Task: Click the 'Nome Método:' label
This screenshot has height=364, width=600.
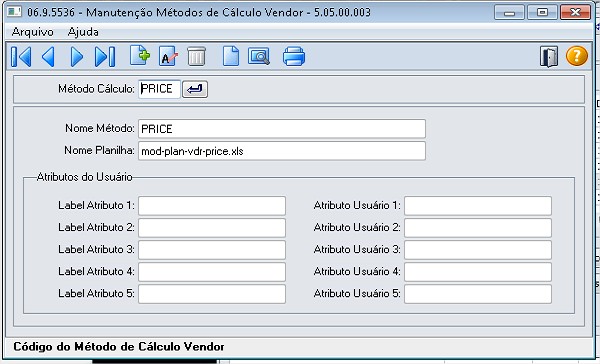Action: point(100,128)
